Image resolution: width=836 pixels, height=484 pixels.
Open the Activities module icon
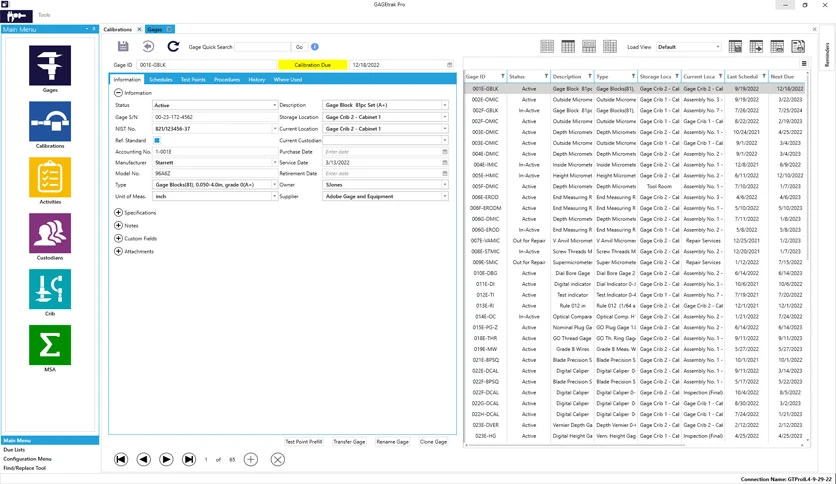tap(50, 178)
